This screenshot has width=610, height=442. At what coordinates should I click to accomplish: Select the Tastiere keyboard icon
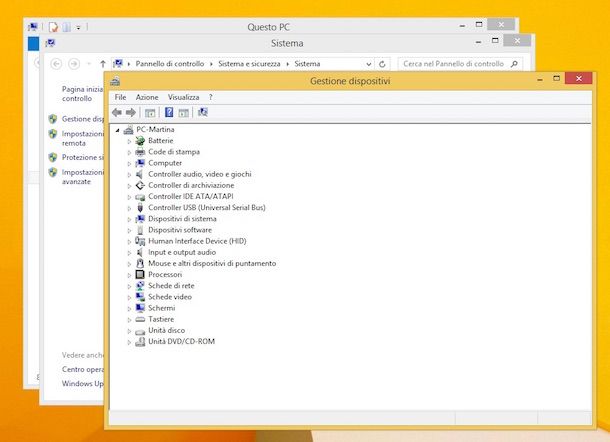pos(140,319)
